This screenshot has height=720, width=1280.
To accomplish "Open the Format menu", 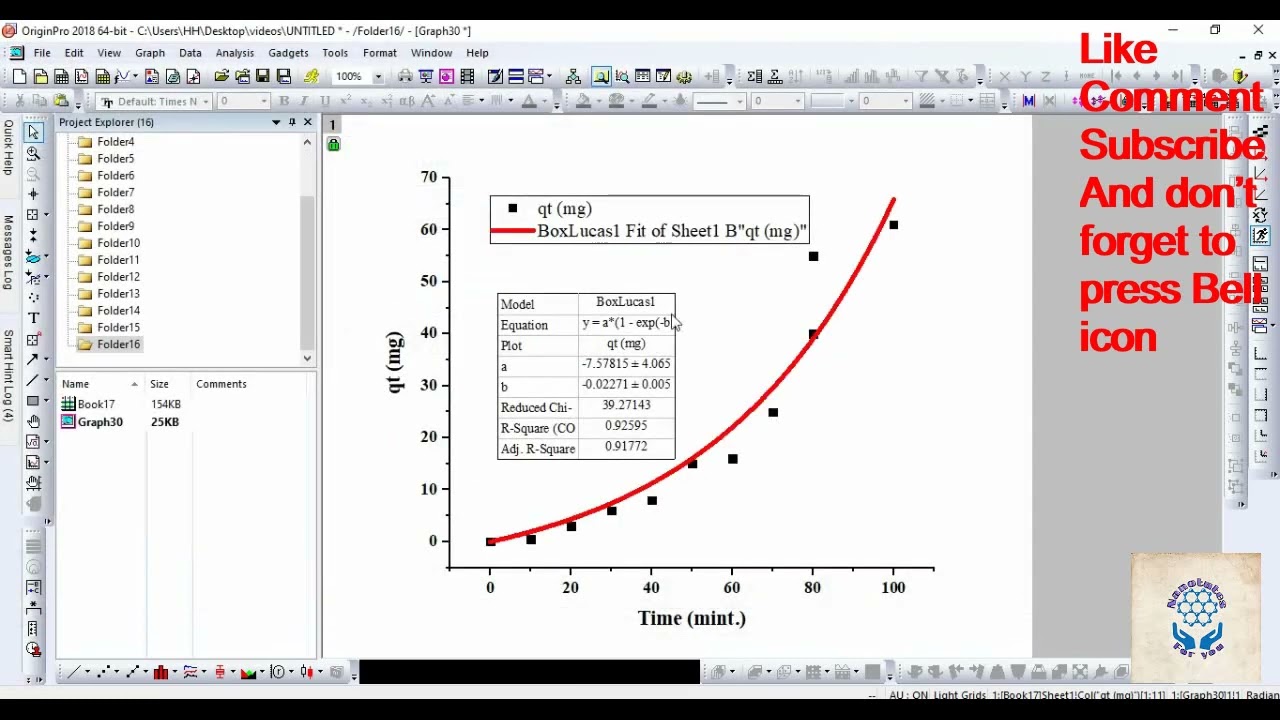I will pyautogui.click(x=380, y=53).
